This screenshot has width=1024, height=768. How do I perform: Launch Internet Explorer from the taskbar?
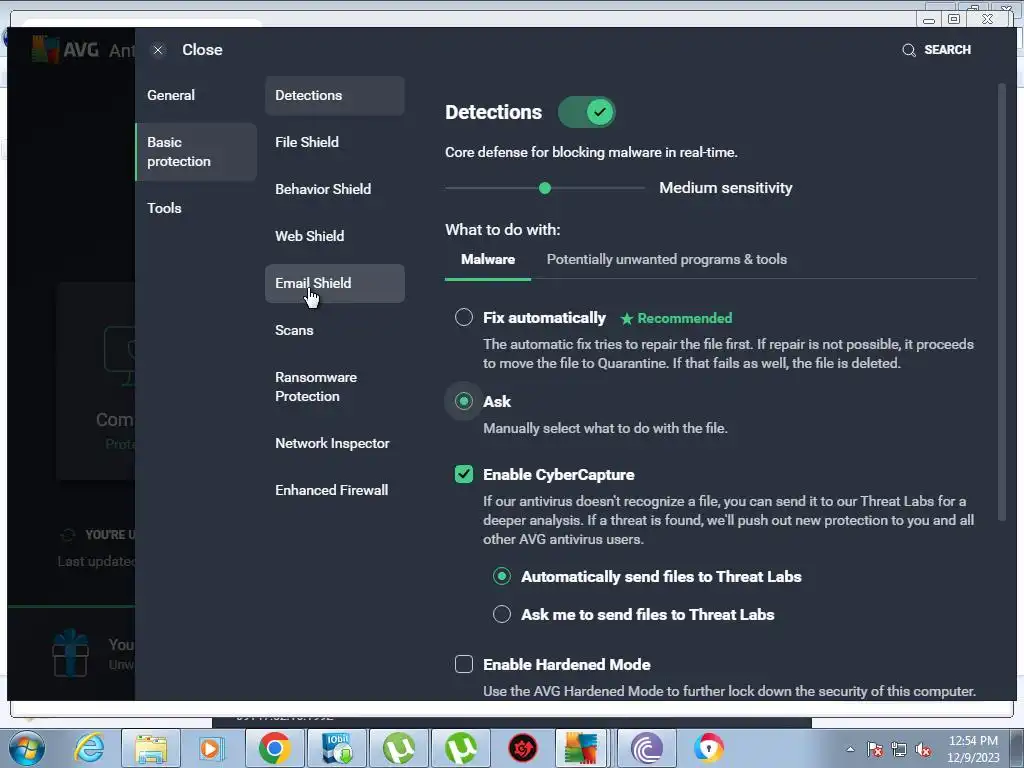(x=89, y=748)
